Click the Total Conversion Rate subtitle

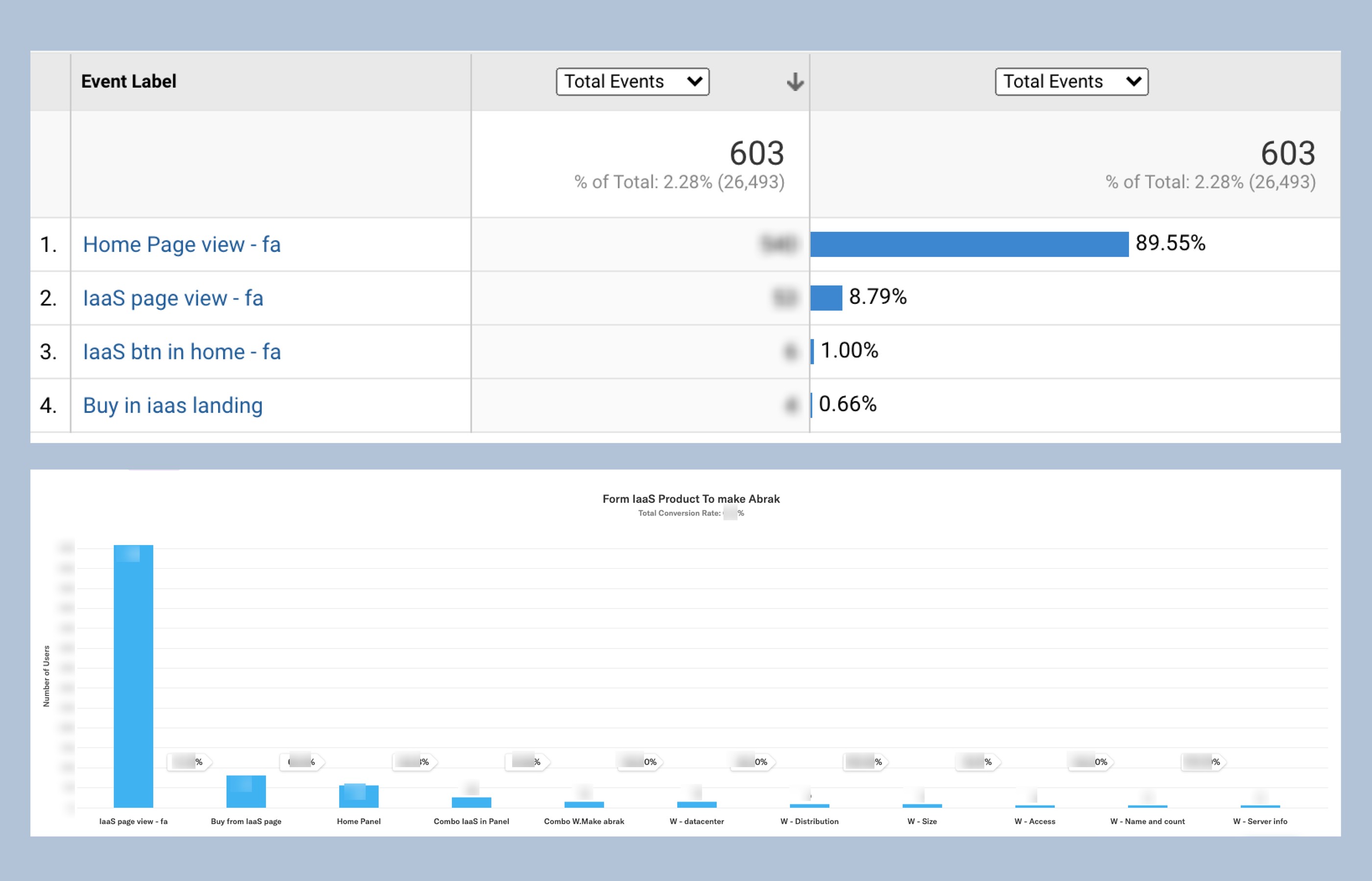[x=690, y=513]
